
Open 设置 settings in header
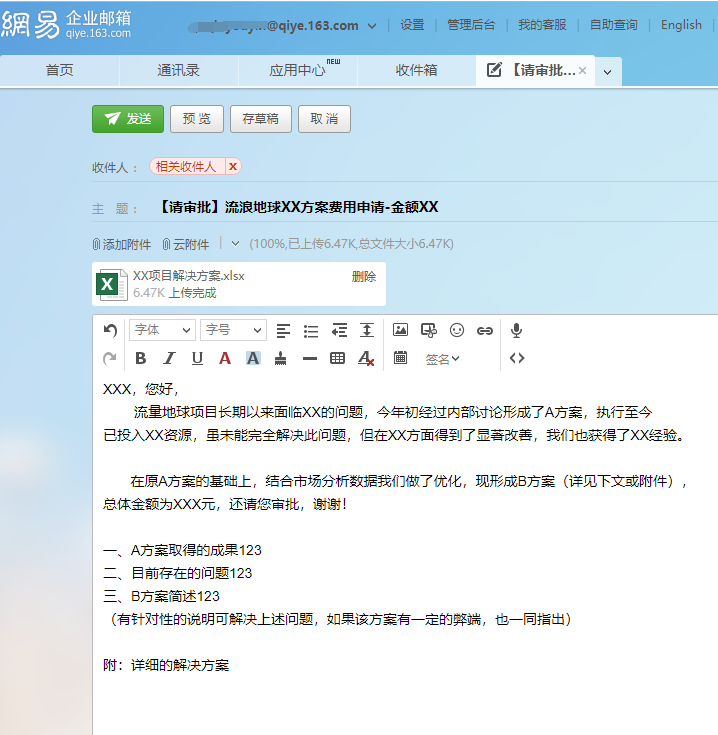(x=412, y=25)
